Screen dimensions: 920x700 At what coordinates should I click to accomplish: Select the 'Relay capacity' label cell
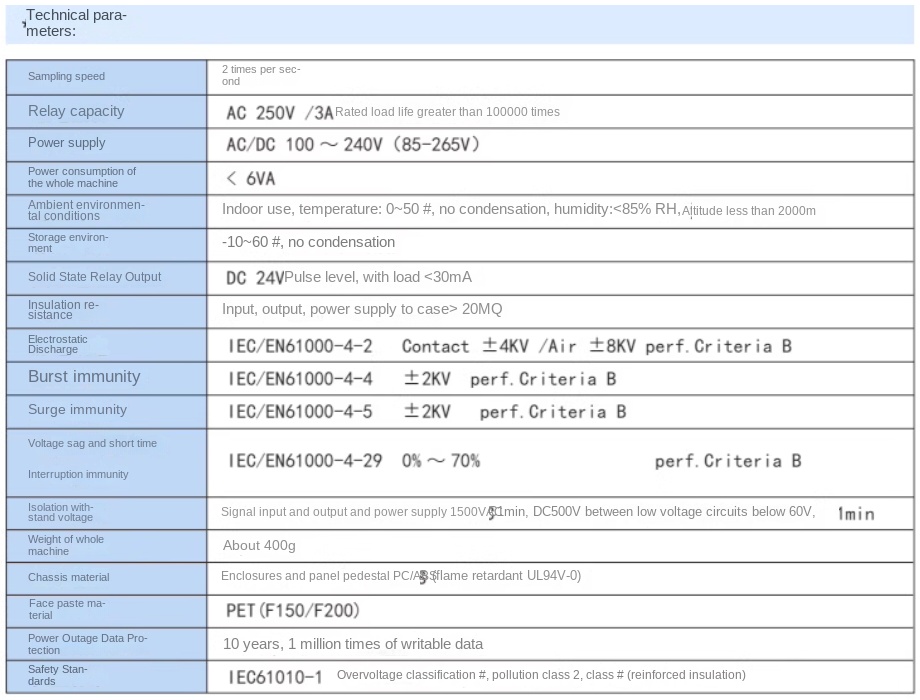76,111
